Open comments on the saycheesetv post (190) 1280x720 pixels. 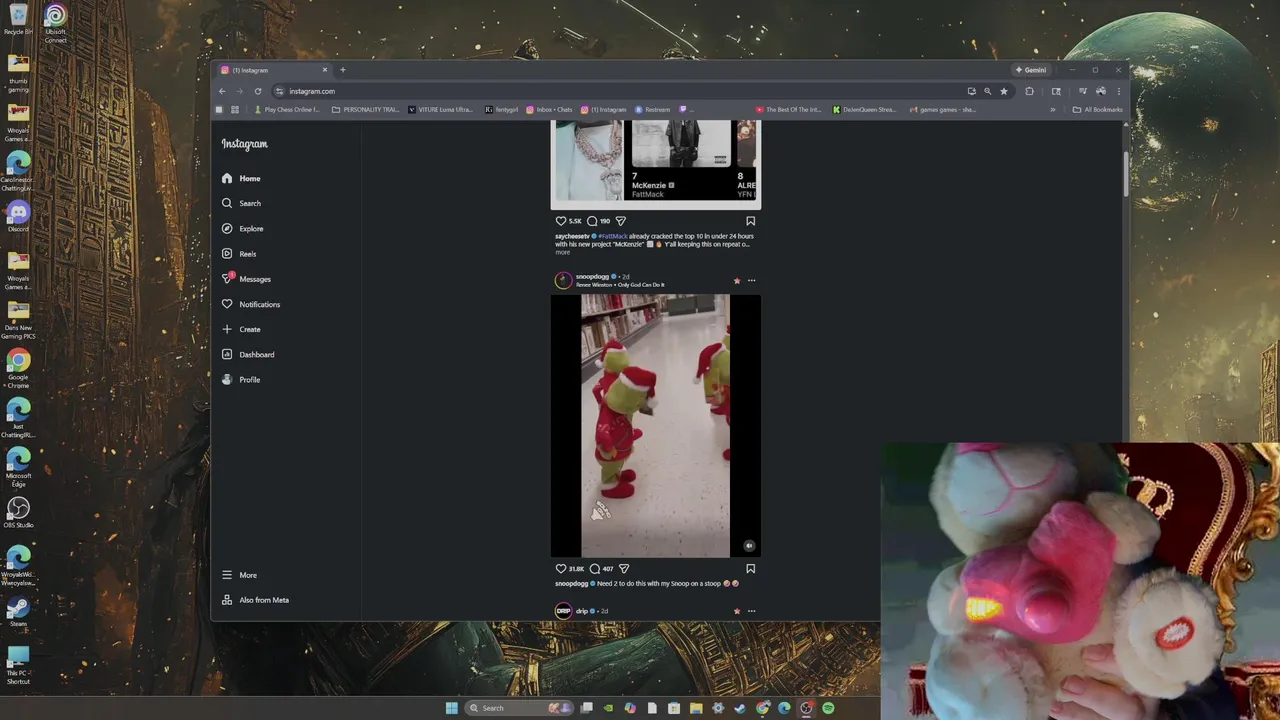click(x=592, y=221)
